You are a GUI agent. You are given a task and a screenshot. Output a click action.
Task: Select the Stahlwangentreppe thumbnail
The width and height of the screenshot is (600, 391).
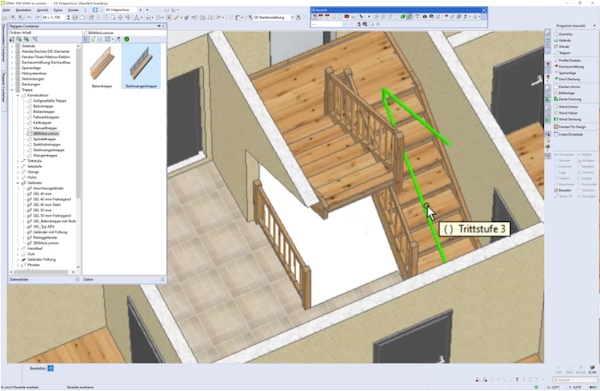coord(141,66)
